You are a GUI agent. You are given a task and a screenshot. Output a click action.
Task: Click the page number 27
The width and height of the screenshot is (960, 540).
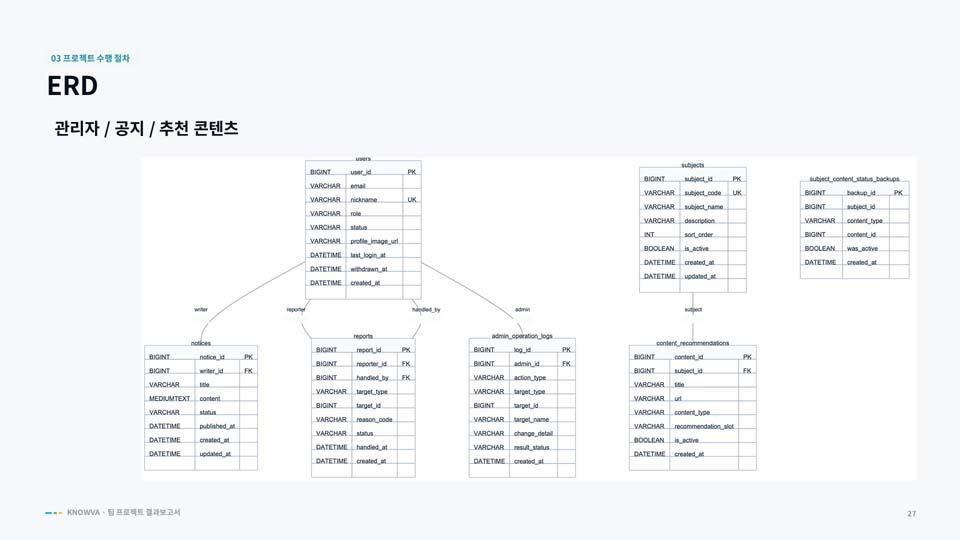912,514
